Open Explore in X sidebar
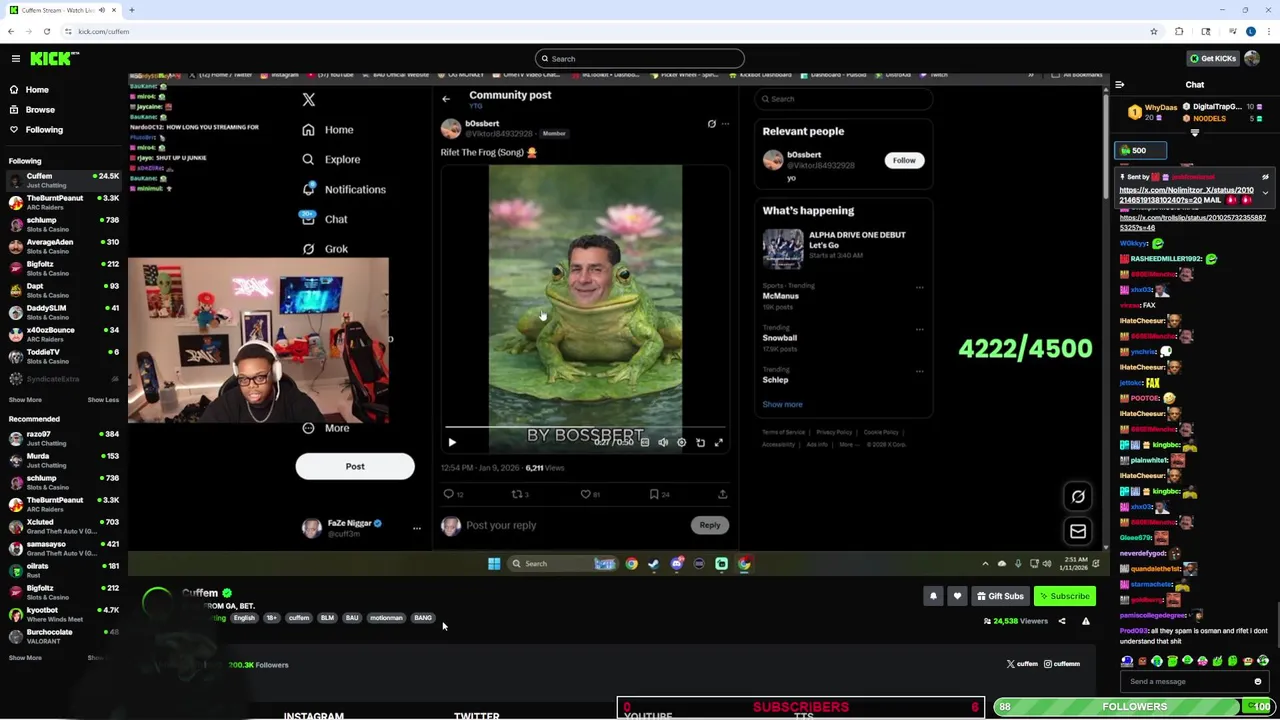Viewport: 1280px width, 720px height. click(x=331, y=160)
